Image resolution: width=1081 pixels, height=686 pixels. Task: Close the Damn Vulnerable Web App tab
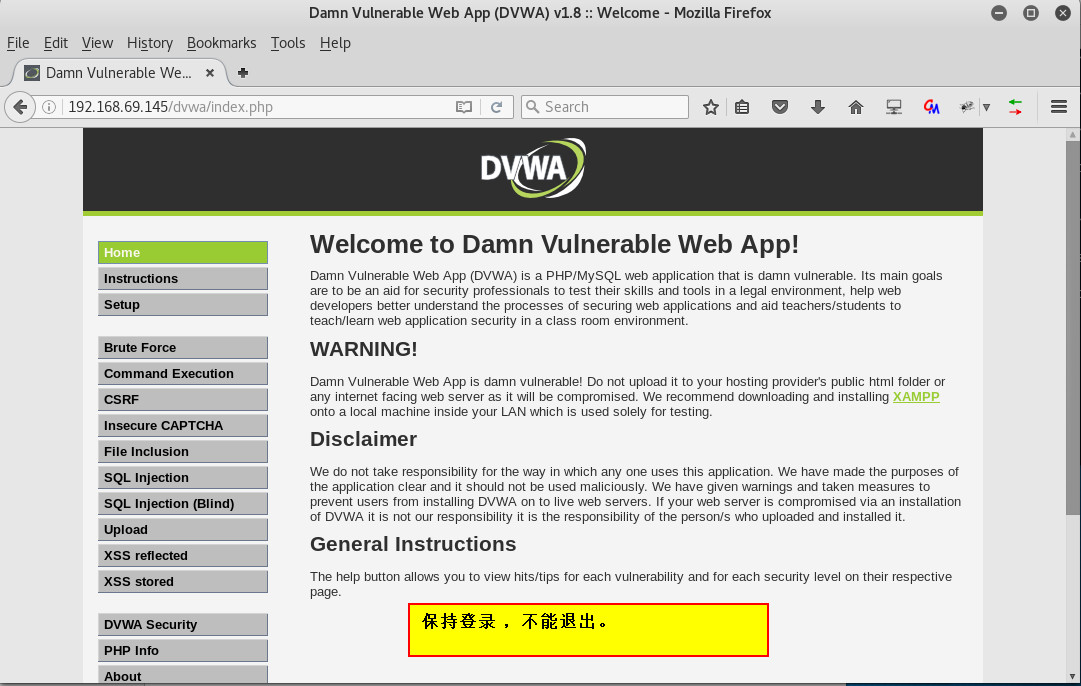210,72
